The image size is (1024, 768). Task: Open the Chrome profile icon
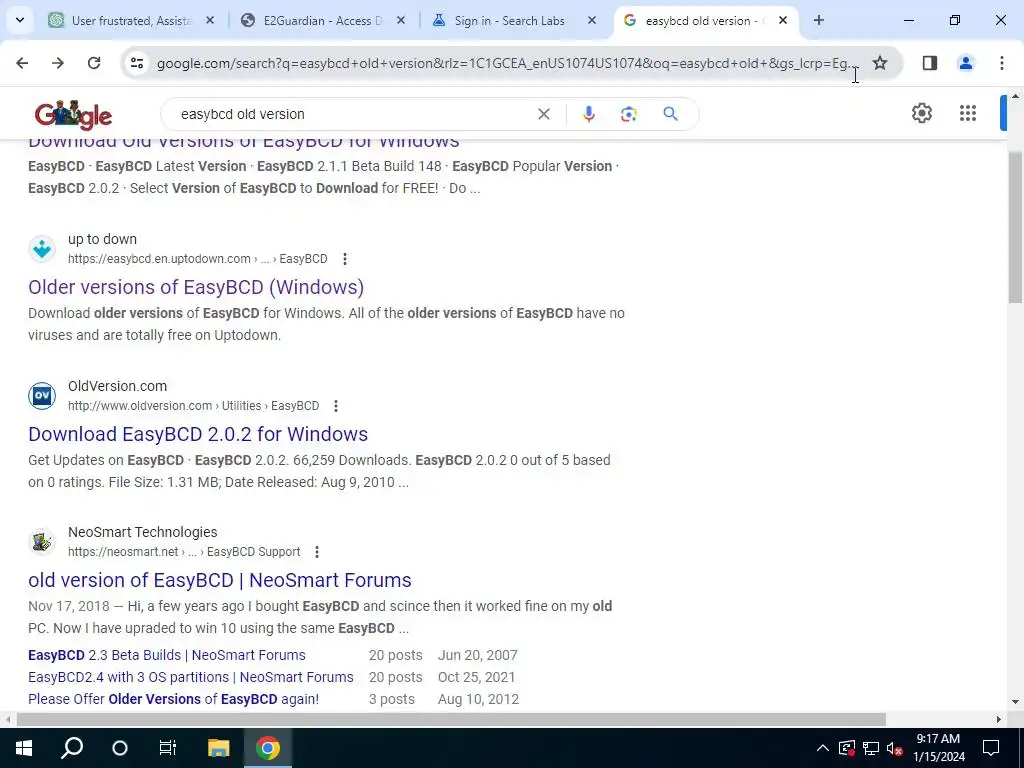click(965, 63)
